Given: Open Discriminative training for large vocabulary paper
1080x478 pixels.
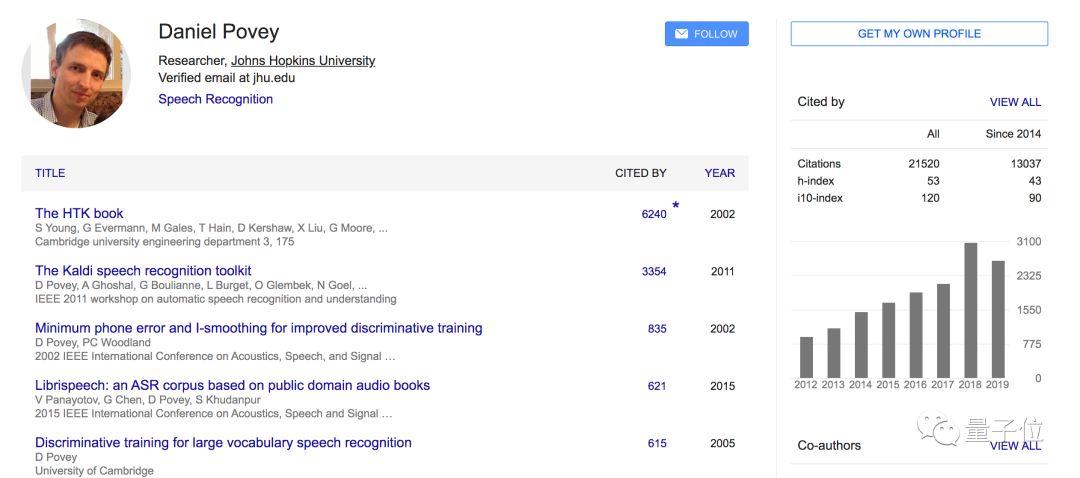Looking at the screenshot, I should tap(223, 443).
